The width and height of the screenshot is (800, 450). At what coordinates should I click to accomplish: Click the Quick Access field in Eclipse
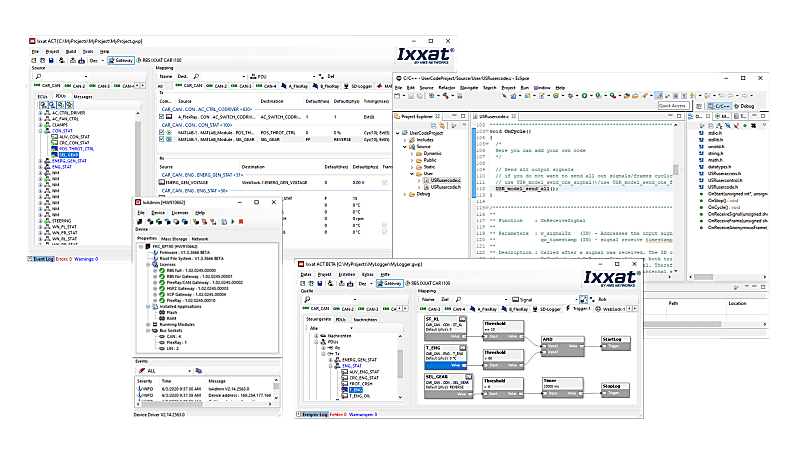(672, 105)
